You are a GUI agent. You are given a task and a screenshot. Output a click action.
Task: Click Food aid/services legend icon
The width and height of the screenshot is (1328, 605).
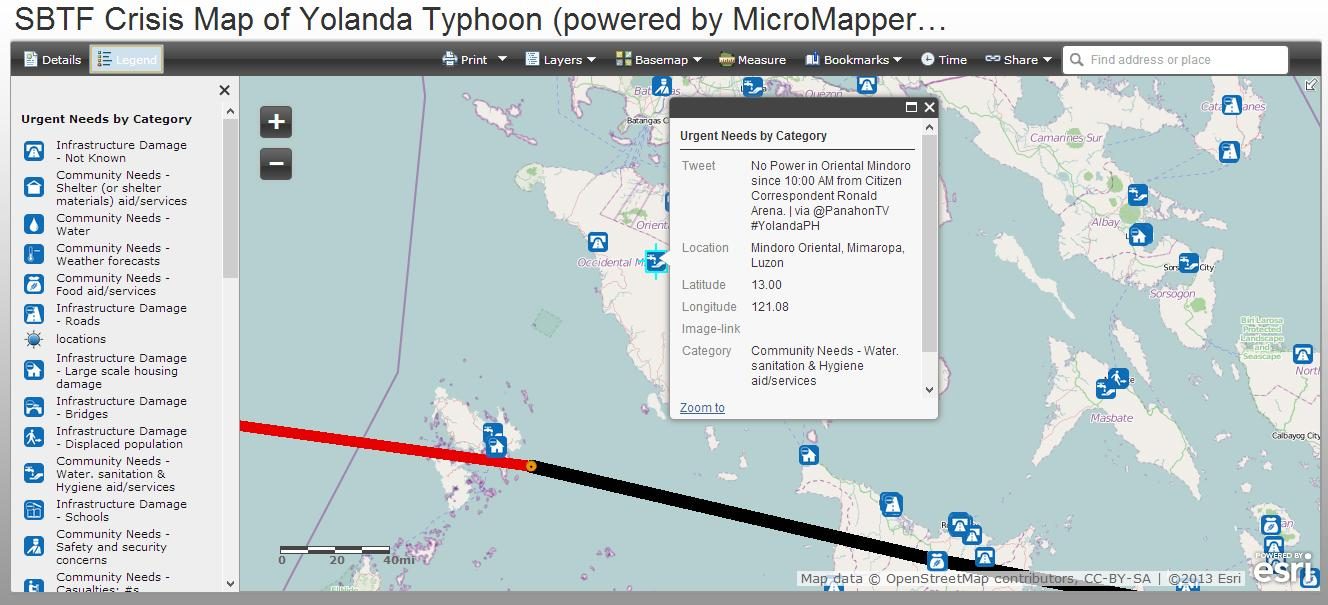(34, 284)
